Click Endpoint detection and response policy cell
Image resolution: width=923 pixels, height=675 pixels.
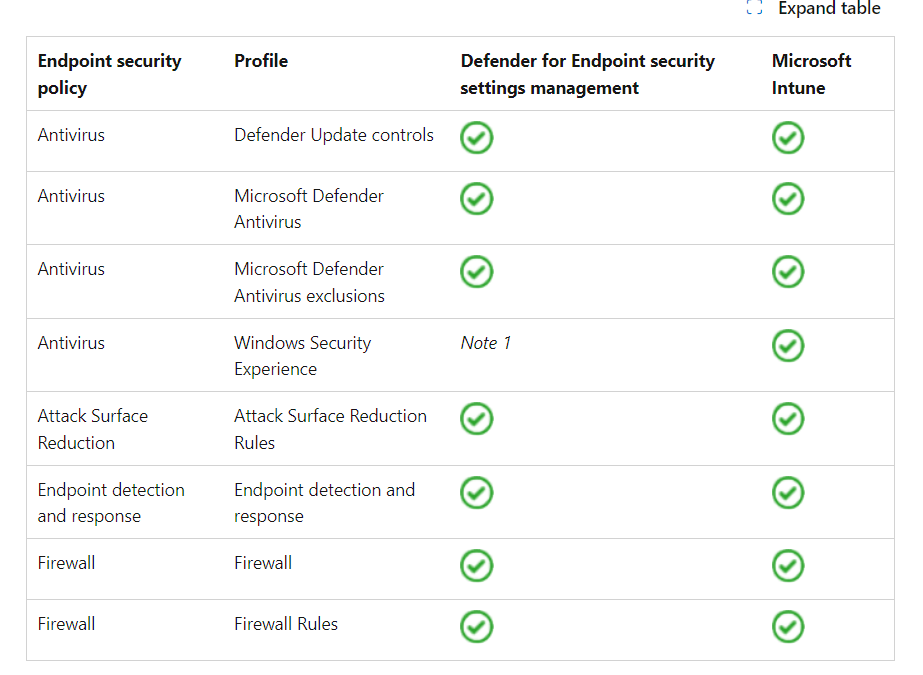111,503
